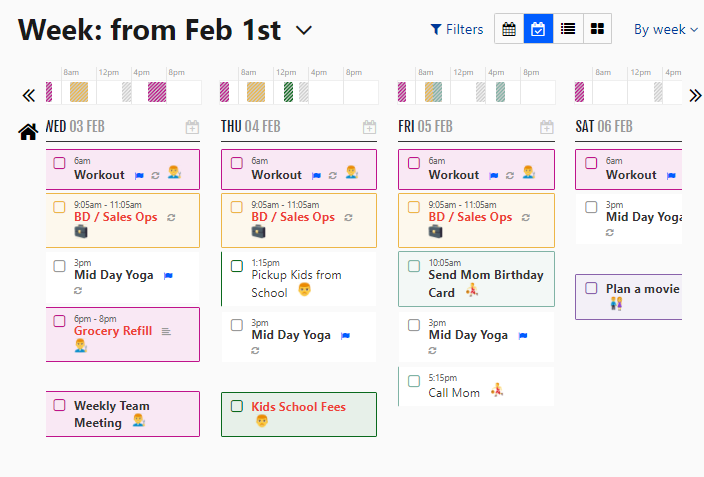Select the board tiles view icon
The width and height of the screenshot is (704, 477).
point(597,29)
